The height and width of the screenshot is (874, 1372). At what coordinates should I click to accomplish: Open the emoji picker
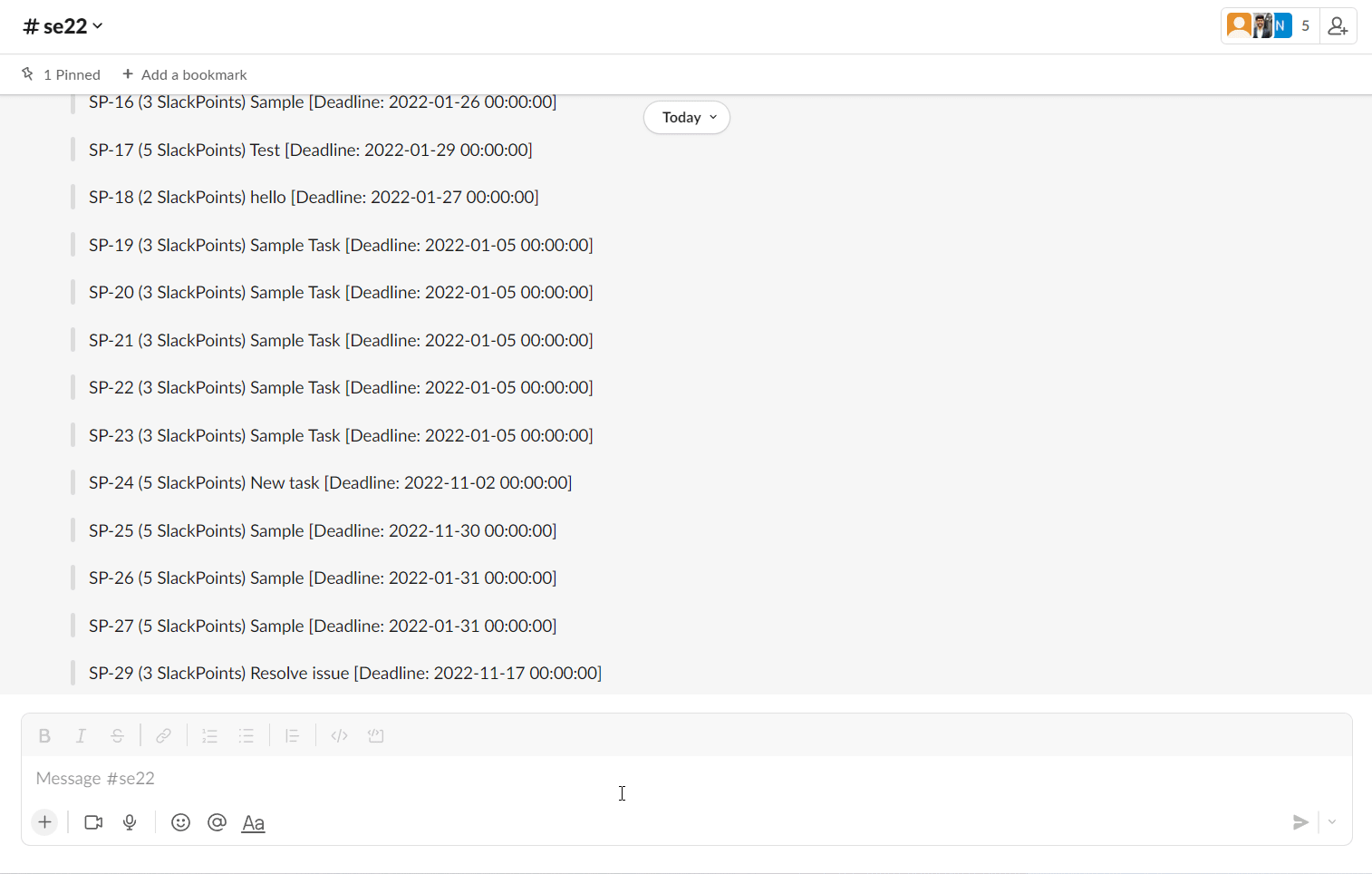coord(180,822)
